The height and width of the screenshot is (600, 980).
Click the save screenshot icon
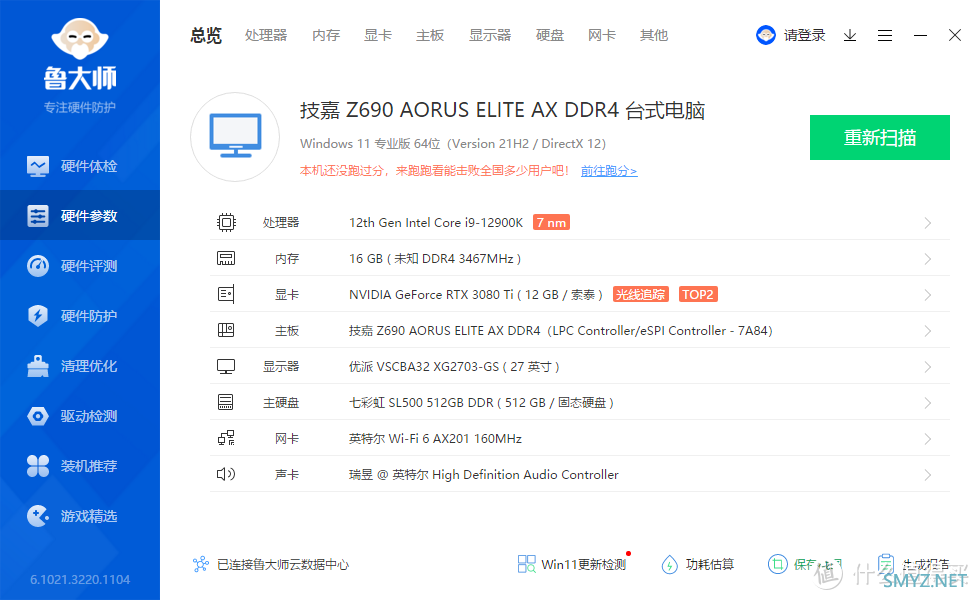click(778, 564)
